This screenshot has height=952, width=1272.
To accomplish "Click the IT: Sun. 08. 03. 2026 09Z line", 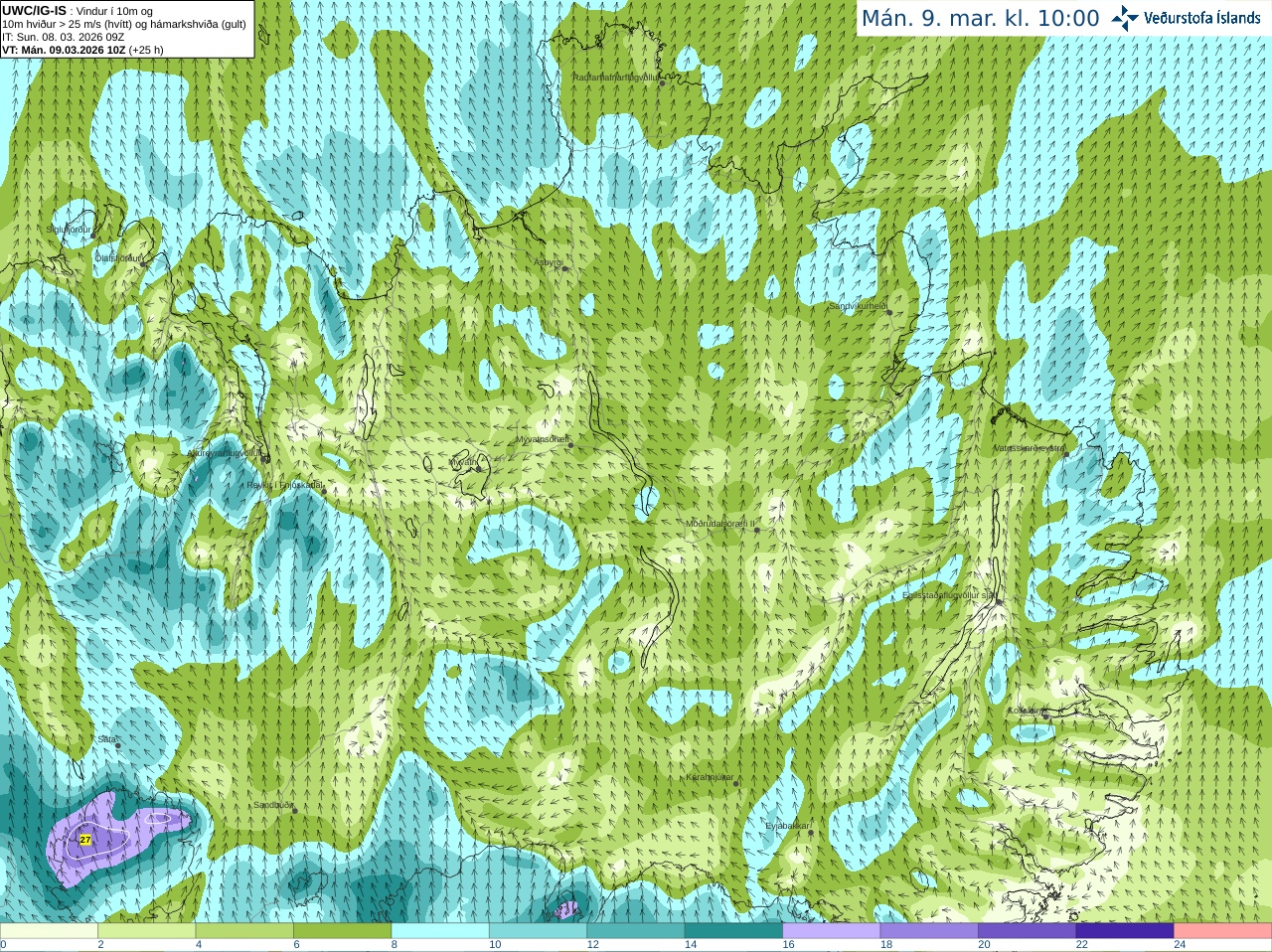I will coord(63,37).
